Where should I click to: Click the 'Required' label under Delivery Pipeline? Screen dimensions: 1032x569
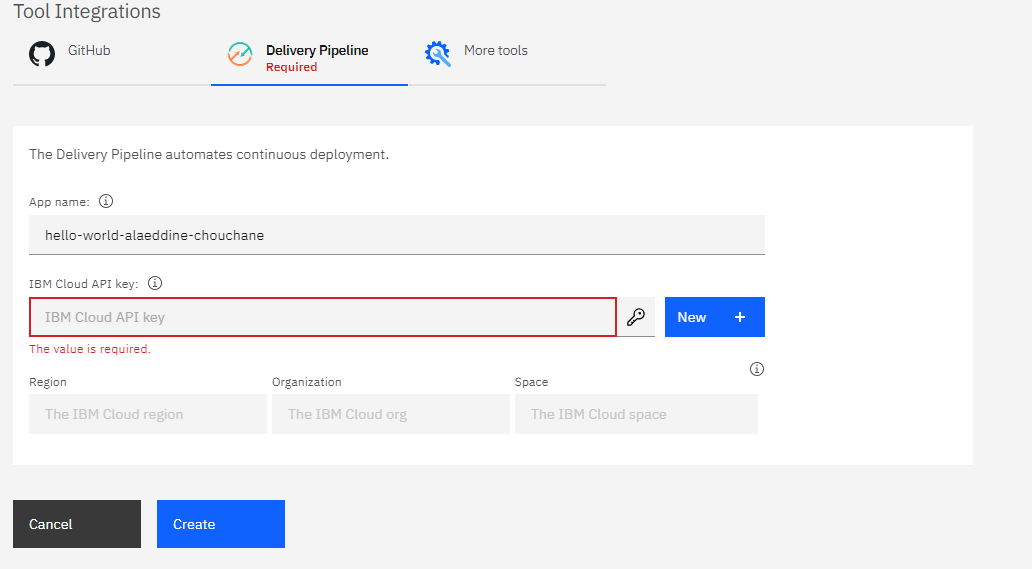pos(292,67)
